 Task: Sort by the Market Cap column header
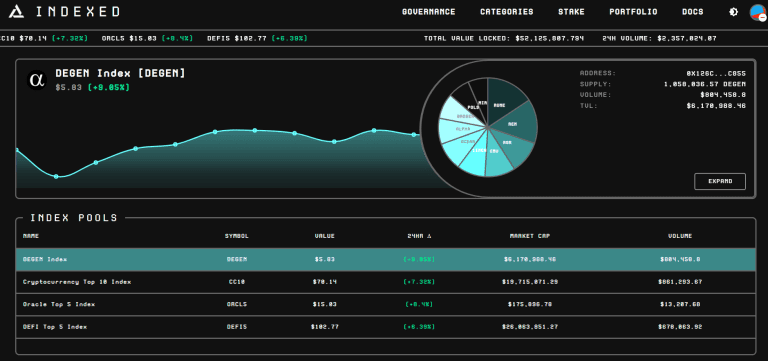pyautogui.click(x=530, y=236)
